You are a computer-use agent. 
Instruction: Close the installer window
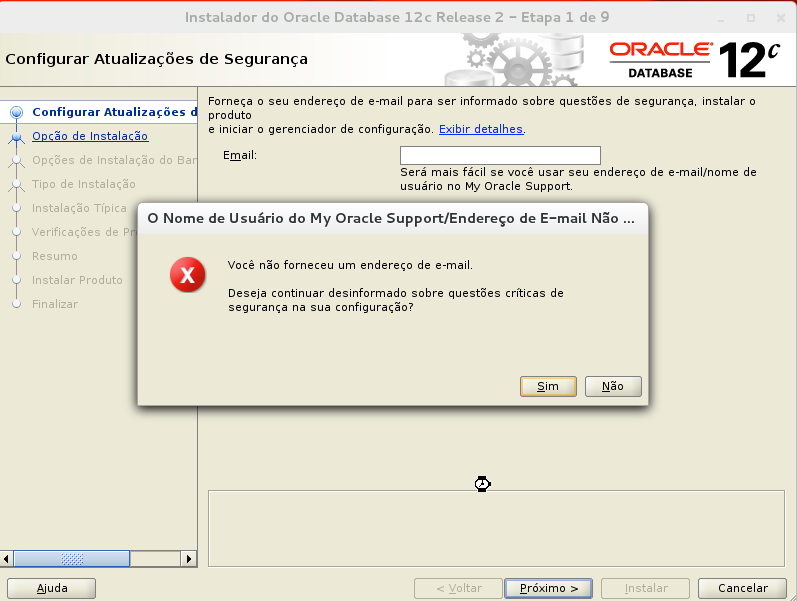coord(781,18)
